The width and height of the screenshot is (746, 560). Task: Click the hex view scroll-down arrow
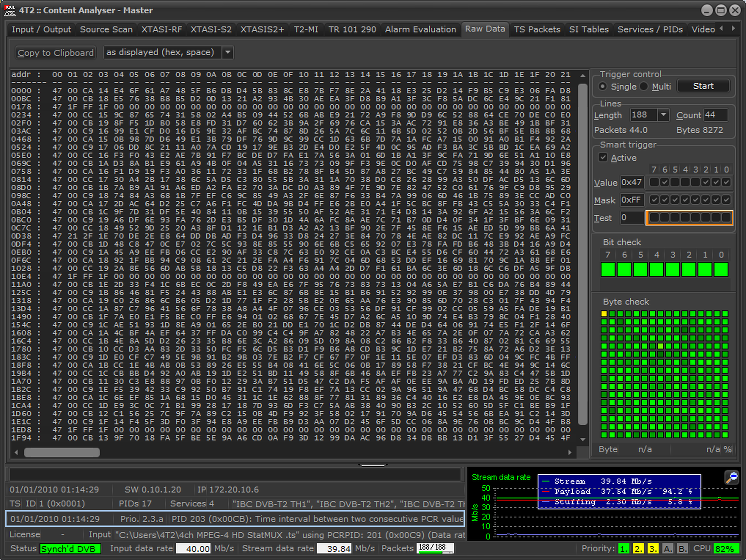point(582,440)
